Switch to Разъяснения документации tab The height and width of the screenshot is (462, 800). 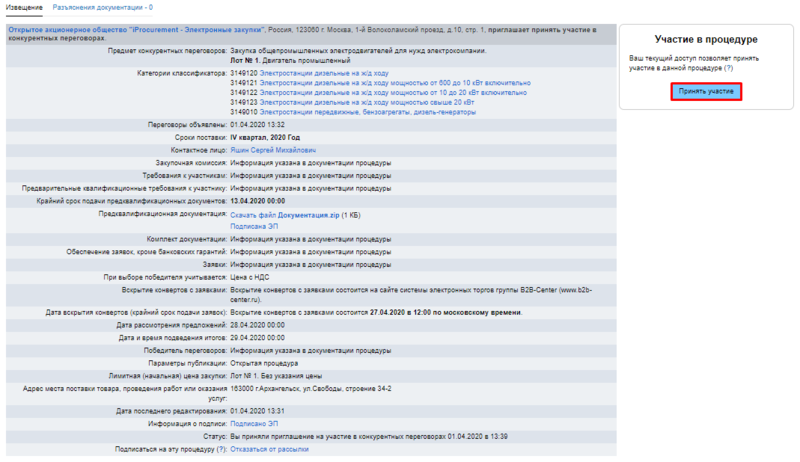[102, 7]
